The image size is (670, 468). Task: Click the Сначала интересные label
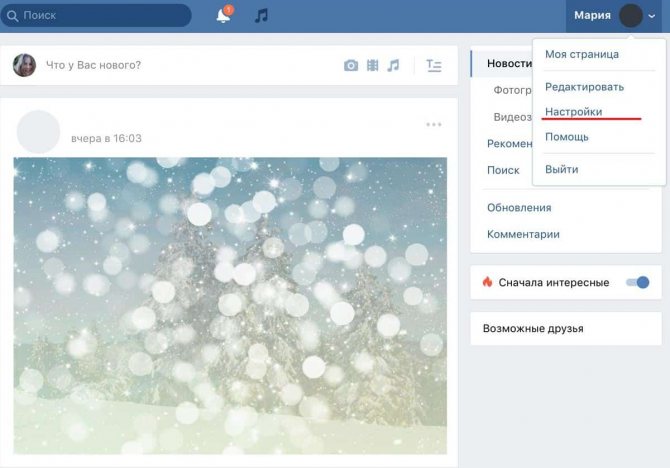(x=553, y=283)
